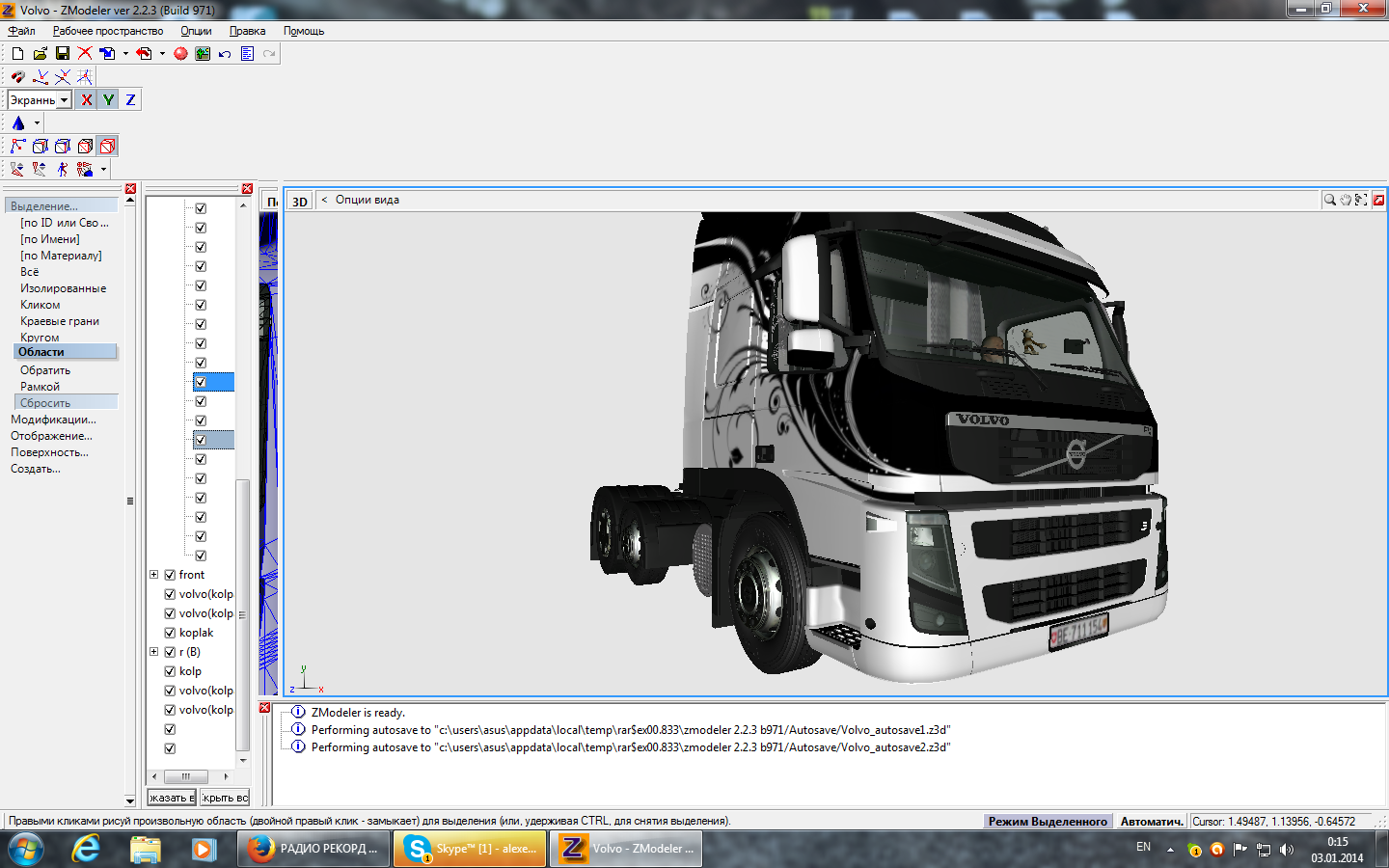
Task: Expand the r (B) tree node
Action: 154,652
